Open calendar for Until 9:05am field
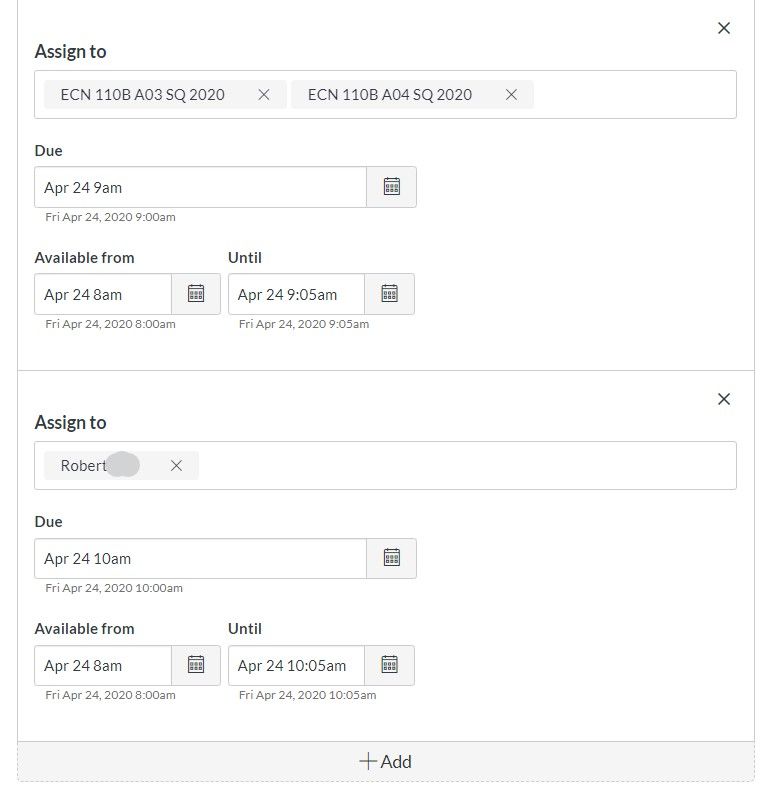The width and height of the screenshot is (768, 798). [390, 294]
